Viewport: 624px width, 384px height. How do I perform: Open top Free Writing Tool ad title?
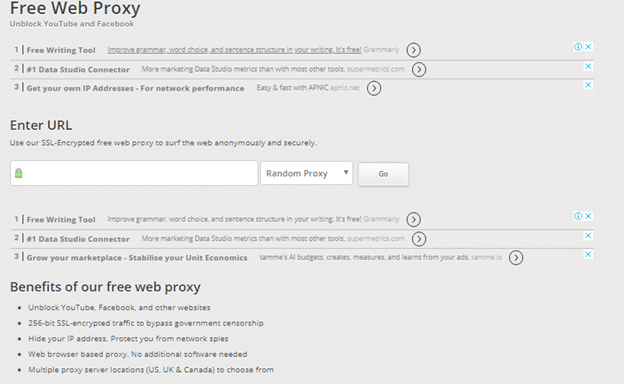point(61,50)
